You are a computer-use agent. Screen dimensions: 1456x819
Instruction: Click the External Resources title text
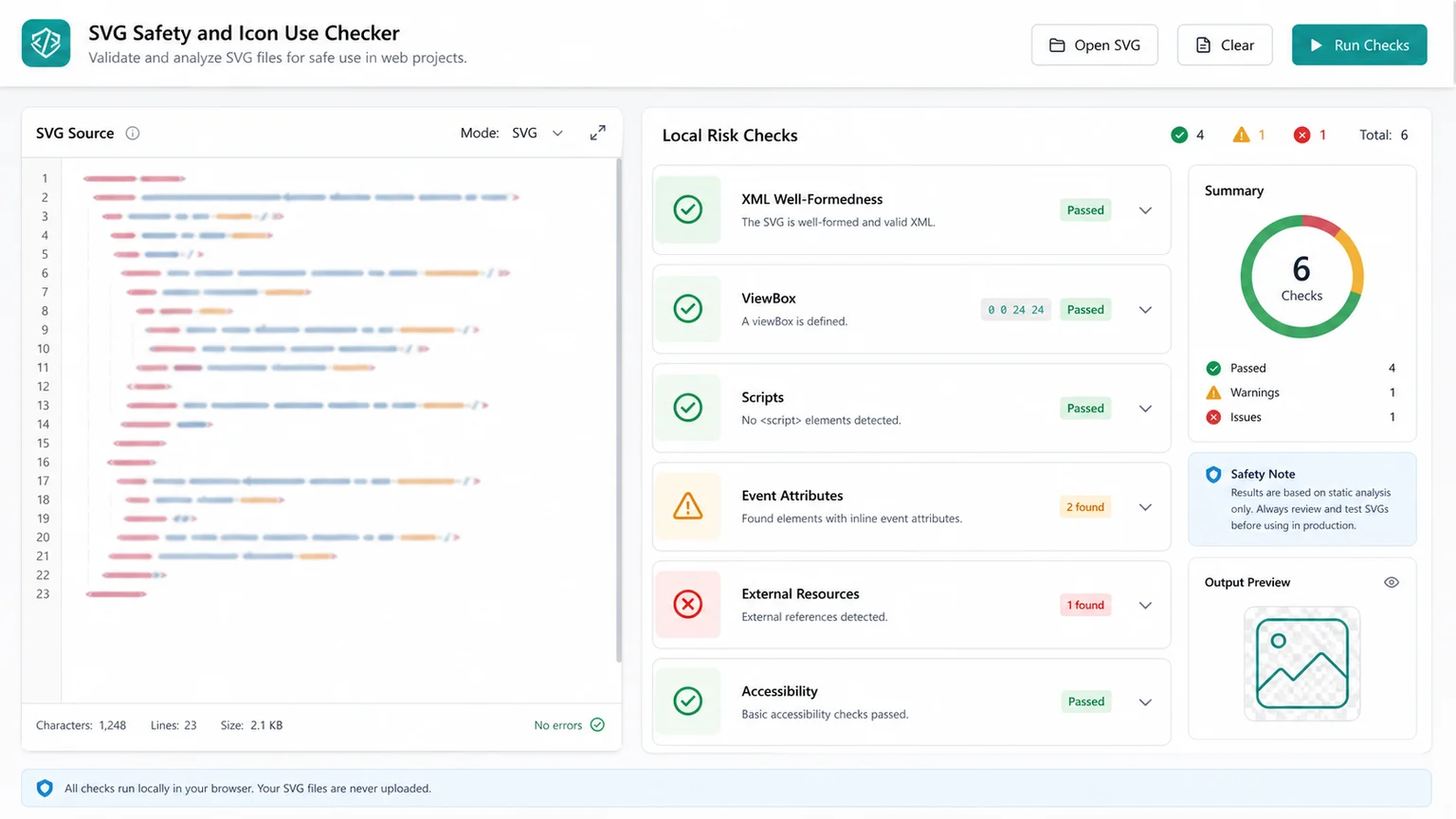pos(800,593)
